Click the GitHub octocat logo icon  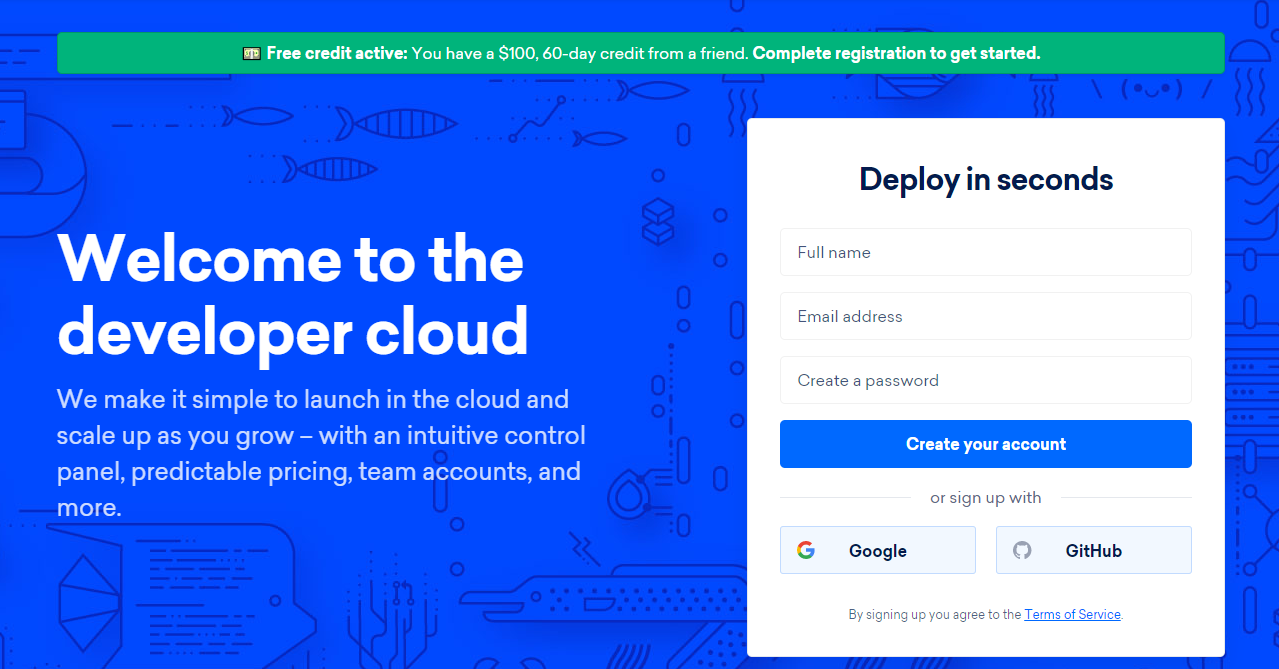(x=1022, y=550)
